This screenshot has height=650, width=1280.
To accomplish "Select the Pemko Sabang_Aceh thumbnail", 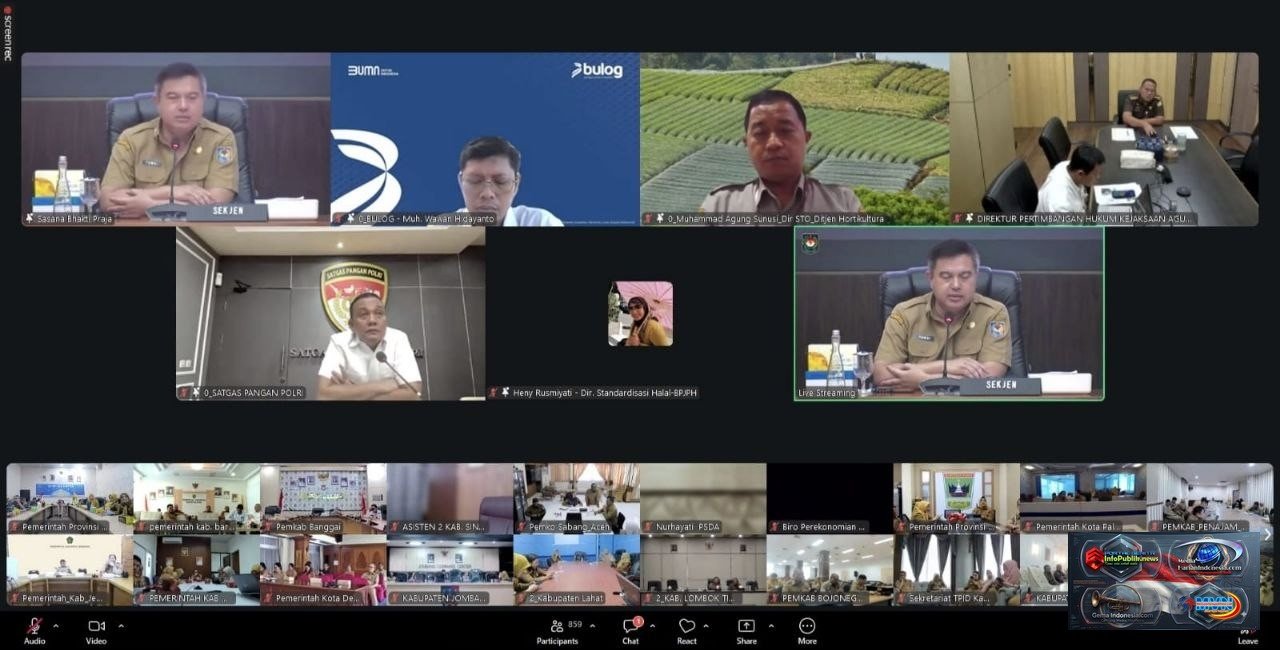I will (x=577, y=498).
